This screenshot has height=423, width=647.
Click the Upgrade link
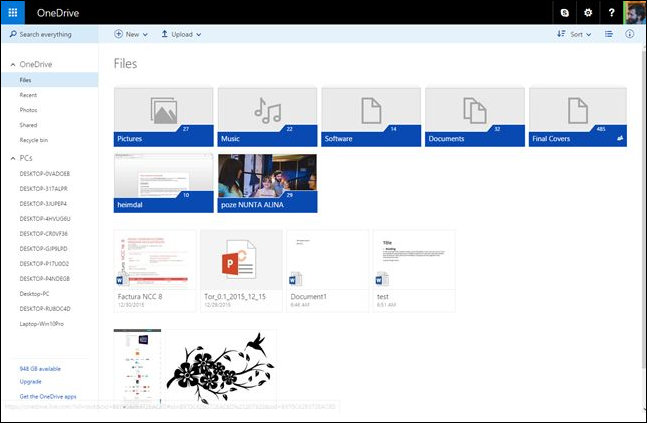pos(31,382)
